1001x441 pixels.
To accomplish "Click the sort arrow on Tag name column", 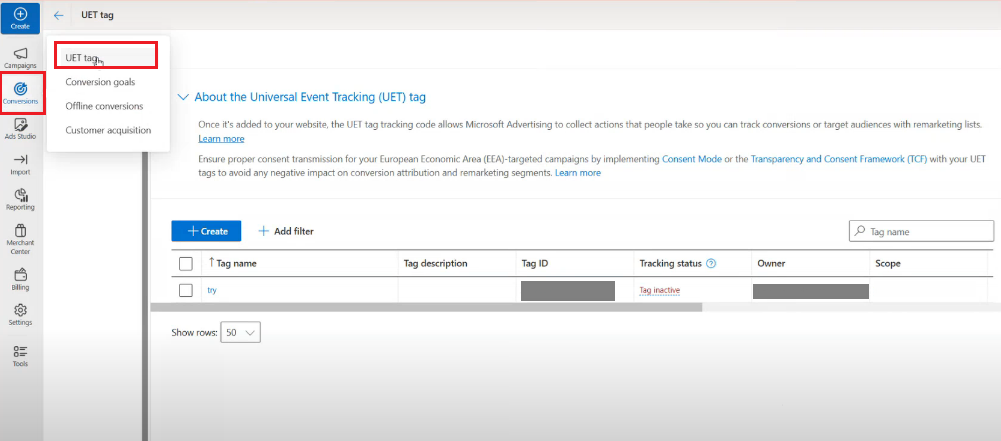I will tap(211, 262).
